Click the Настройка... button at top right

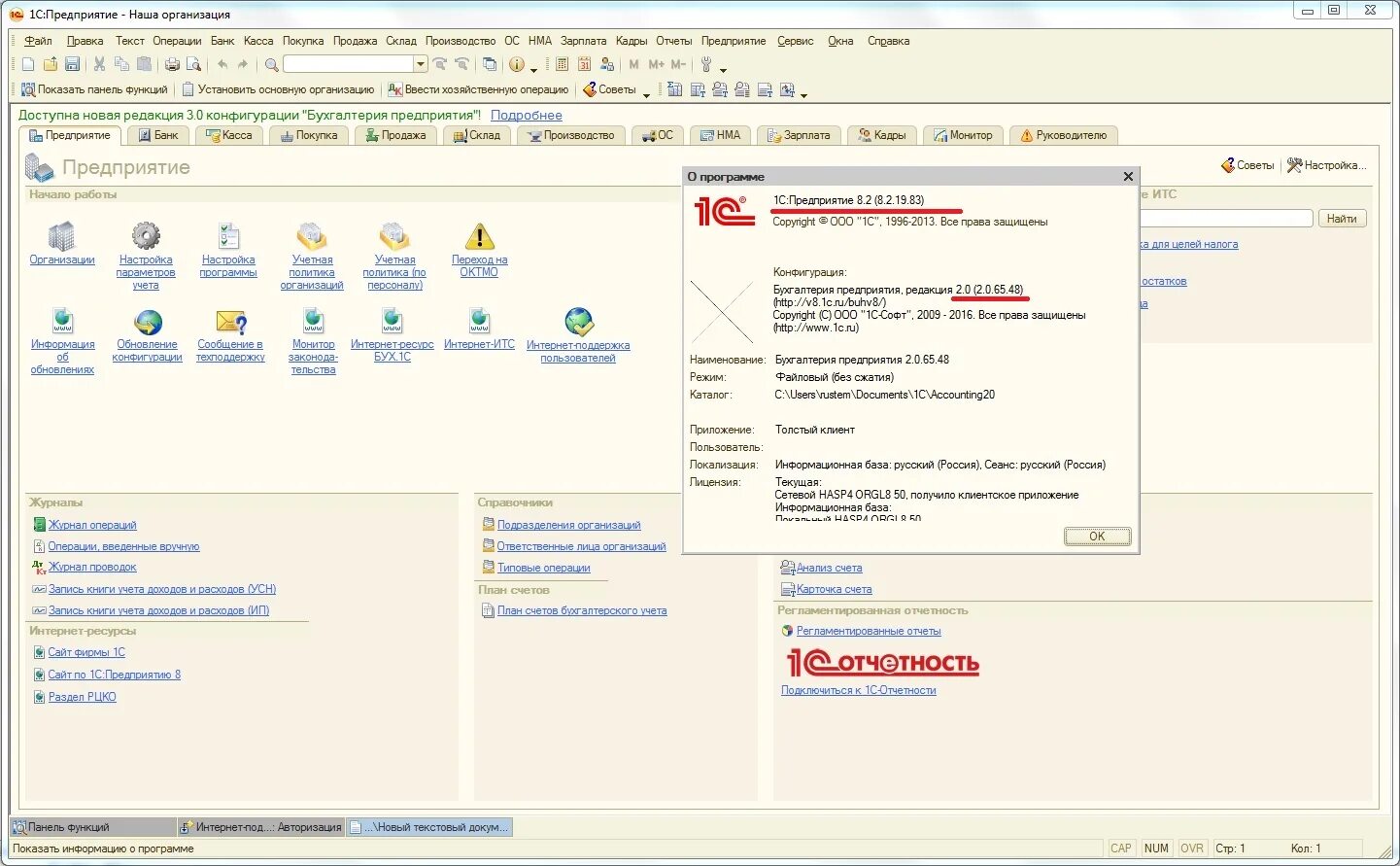point(1327,165)
